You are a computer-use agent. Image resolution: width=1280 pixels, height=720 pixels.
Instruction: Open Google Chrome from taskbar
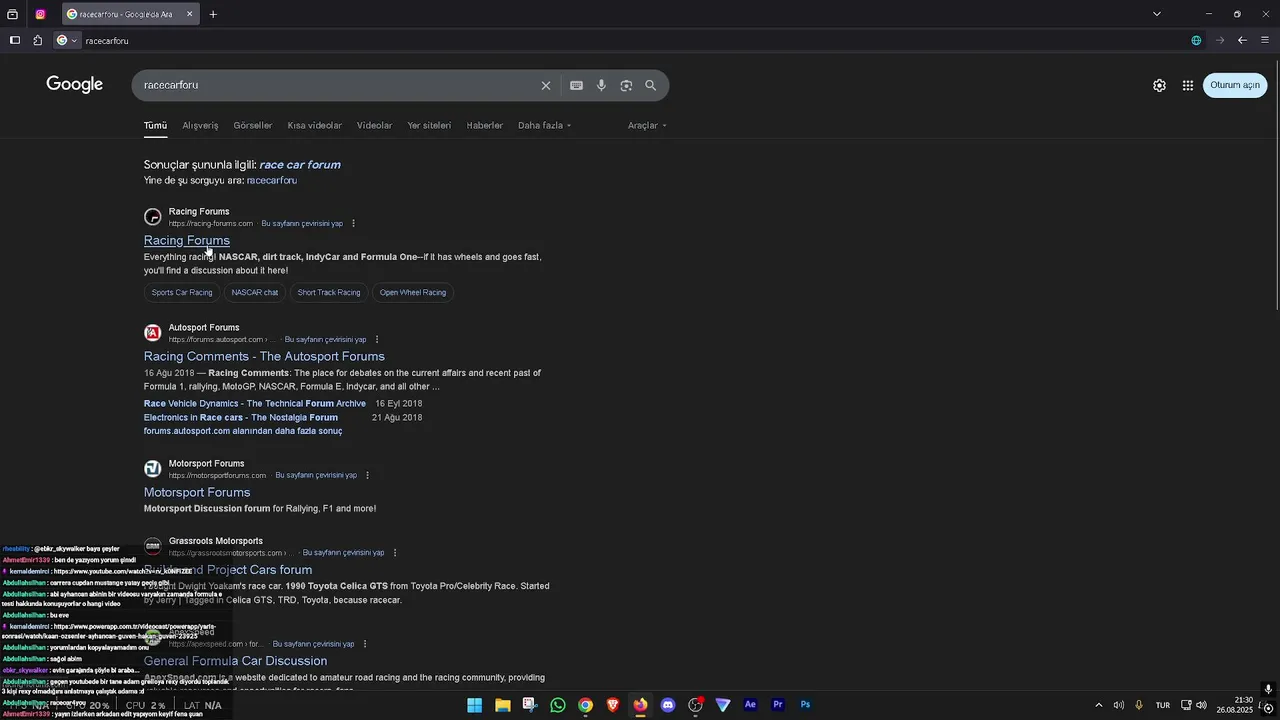click(585, 705)
